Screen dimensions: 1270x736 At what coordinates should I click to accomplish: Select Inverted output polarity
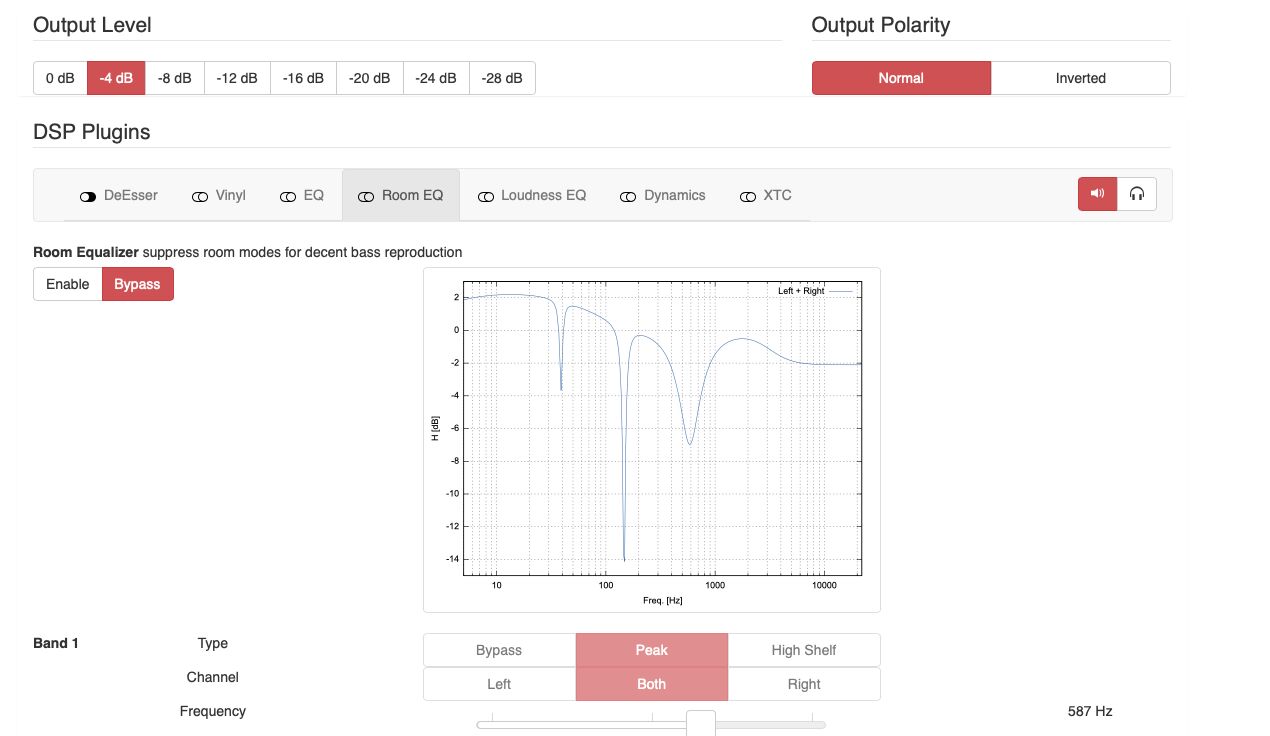pos(1081,78)
